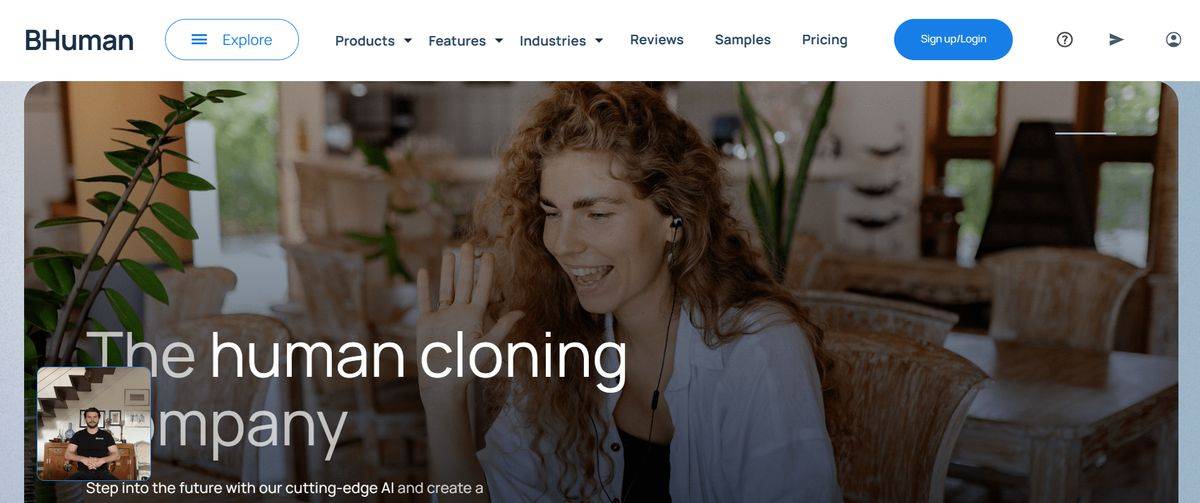1200x503 pixels.
Task: Open the Pricing page
Action: tap(825, 40)
